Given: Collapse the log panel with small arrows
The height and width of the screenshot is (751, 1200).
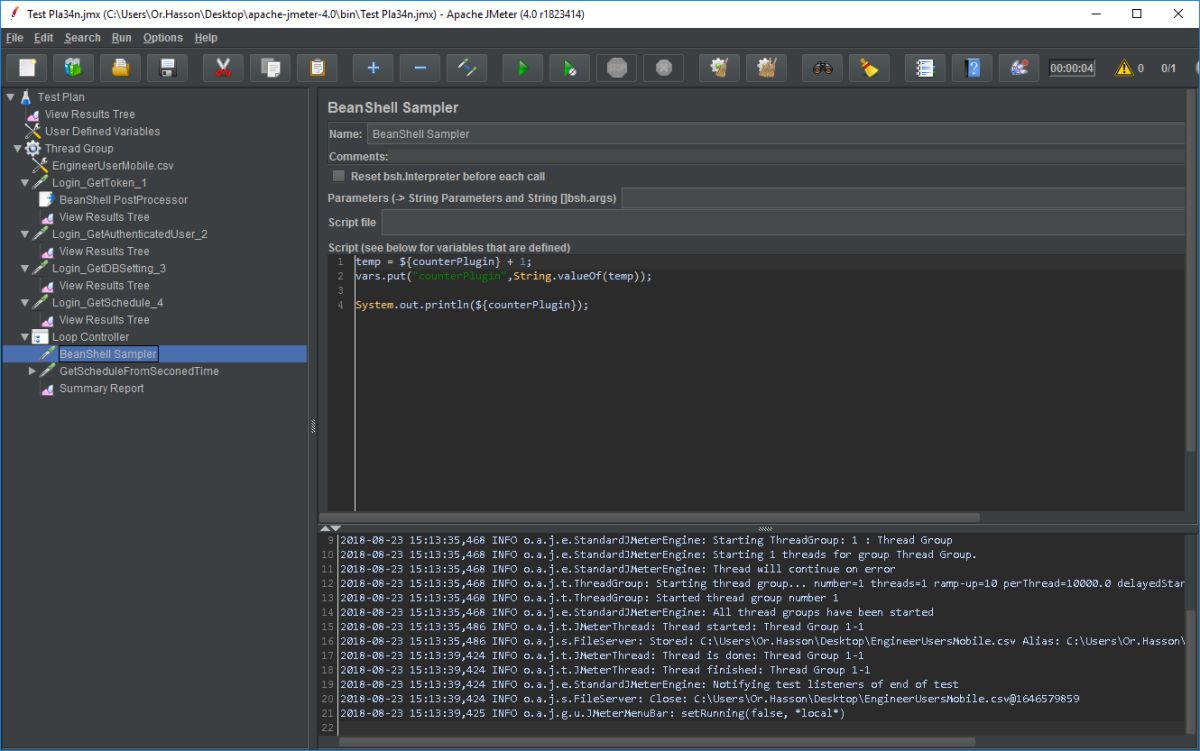Looking at the screenshot, I should click(x=330, y=528).
